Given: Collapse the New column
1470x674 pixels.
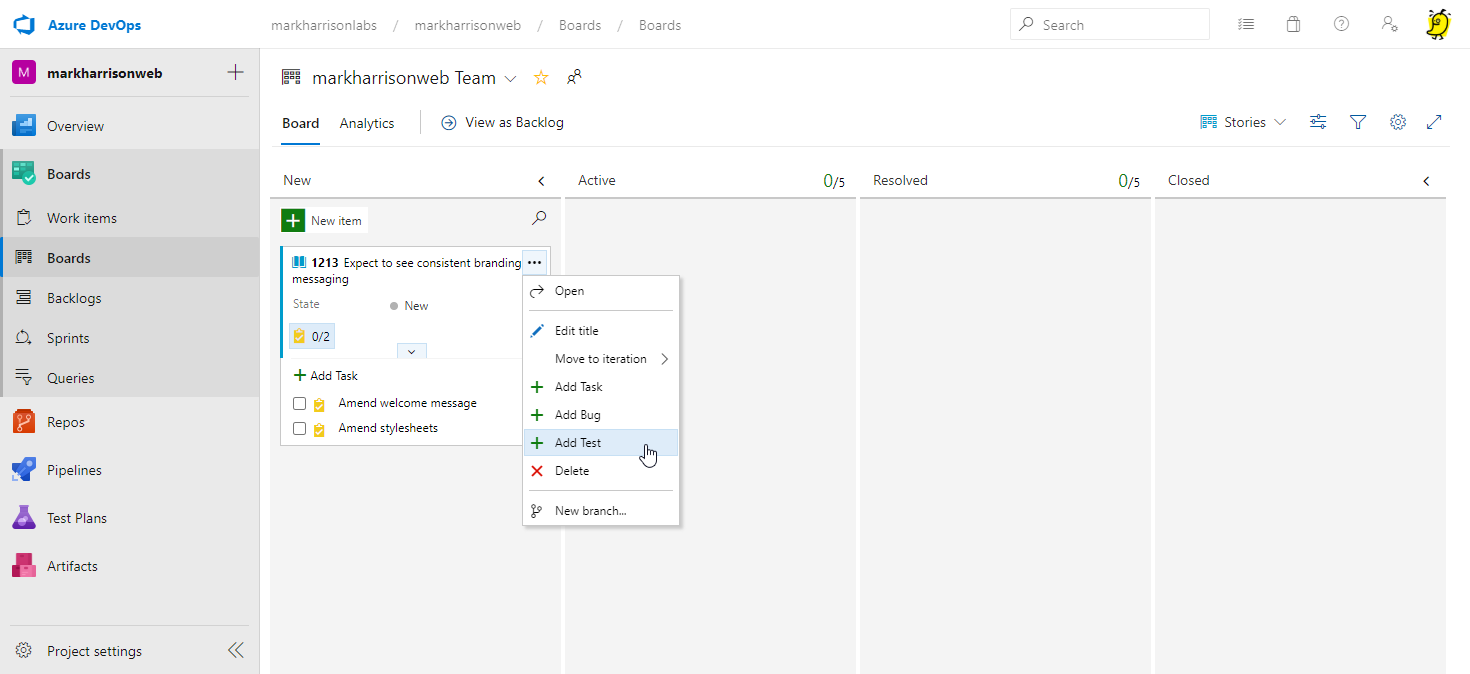Looking at the screenshot, I should [x=541, y=181].
